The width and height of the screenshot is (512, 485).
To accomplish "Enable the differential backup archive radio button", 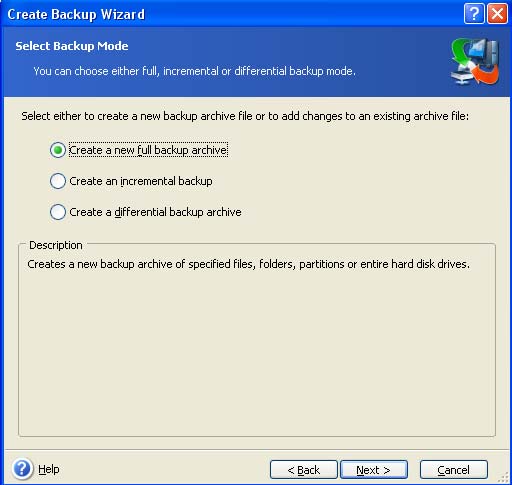I will coord(58,212).
